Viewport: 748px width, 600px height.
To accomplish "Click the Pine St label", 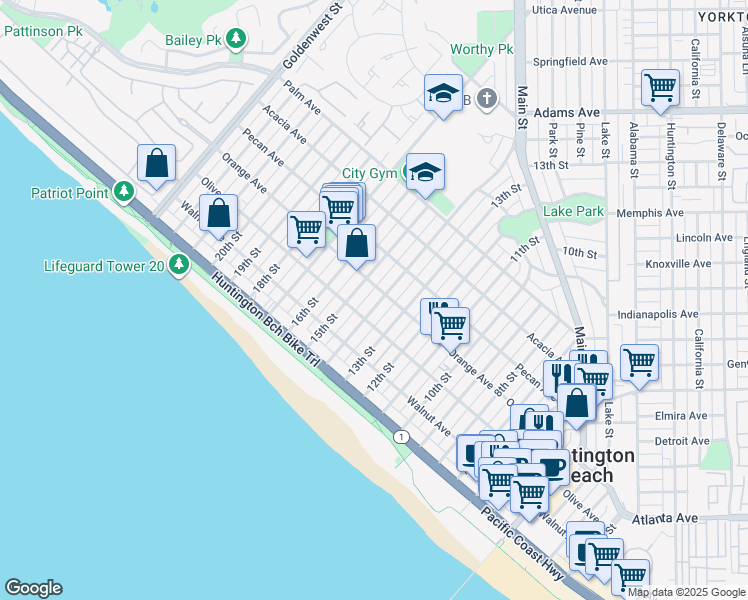I will pyautogui.click(x=580, y=140).
